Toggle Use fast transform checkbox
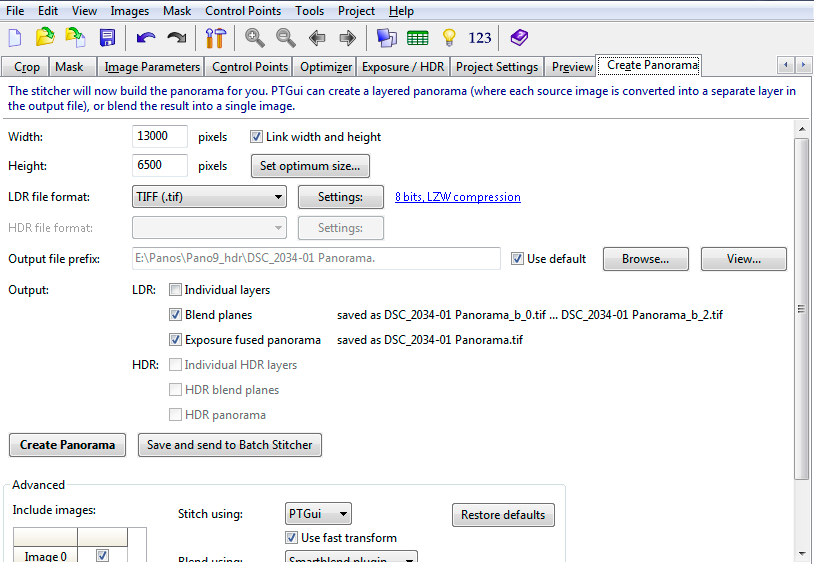The image size is (814, 564). pos(291,538)
